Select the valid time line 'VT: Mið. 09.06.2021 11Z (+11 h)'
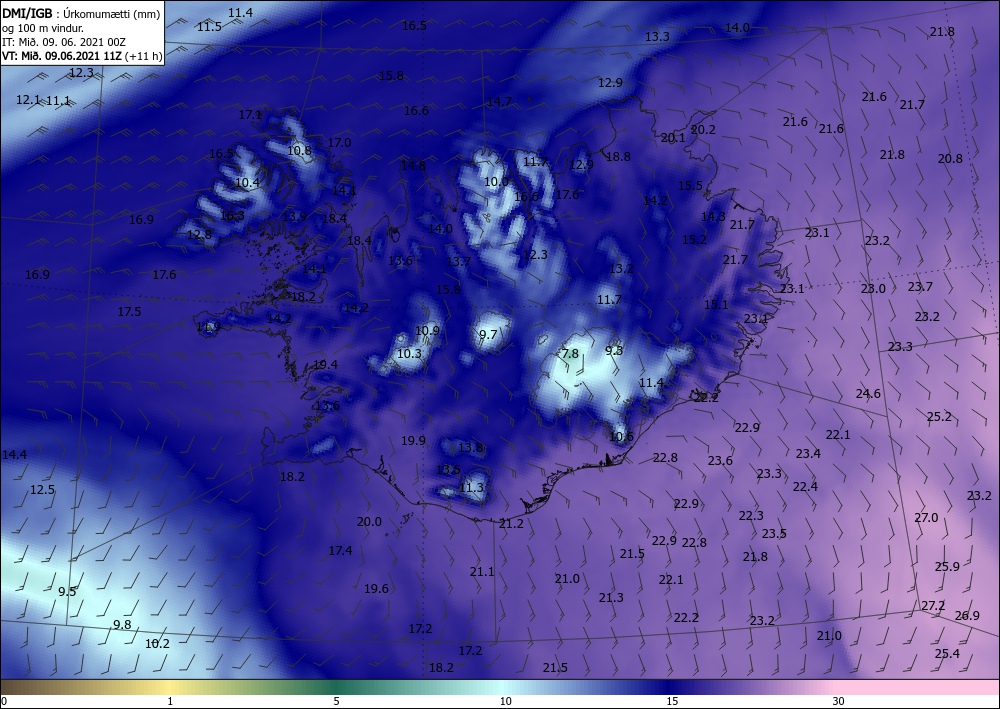Image resolution: width=1000 pixels, height=709 pixels. pos(82,55)
